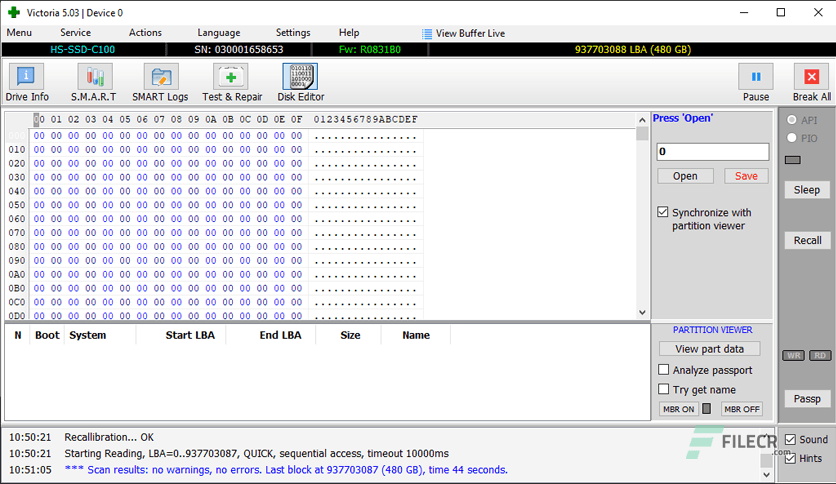The height and width of the screenshot is (484, 836).
Task: Open the Settings menu
Action: pyautogui.click(x=293, y=33)
